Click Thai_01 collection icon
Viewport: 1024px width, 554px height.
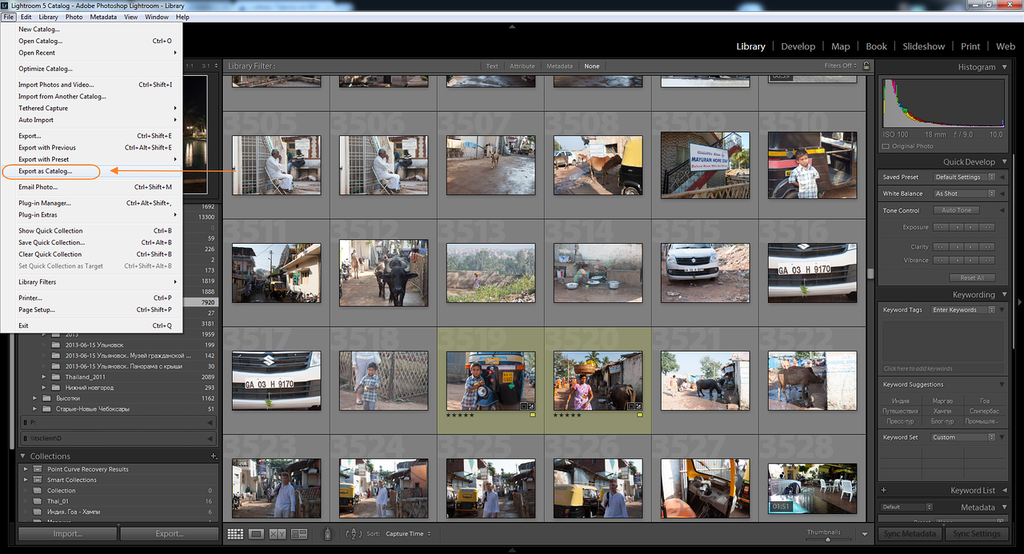38,501
